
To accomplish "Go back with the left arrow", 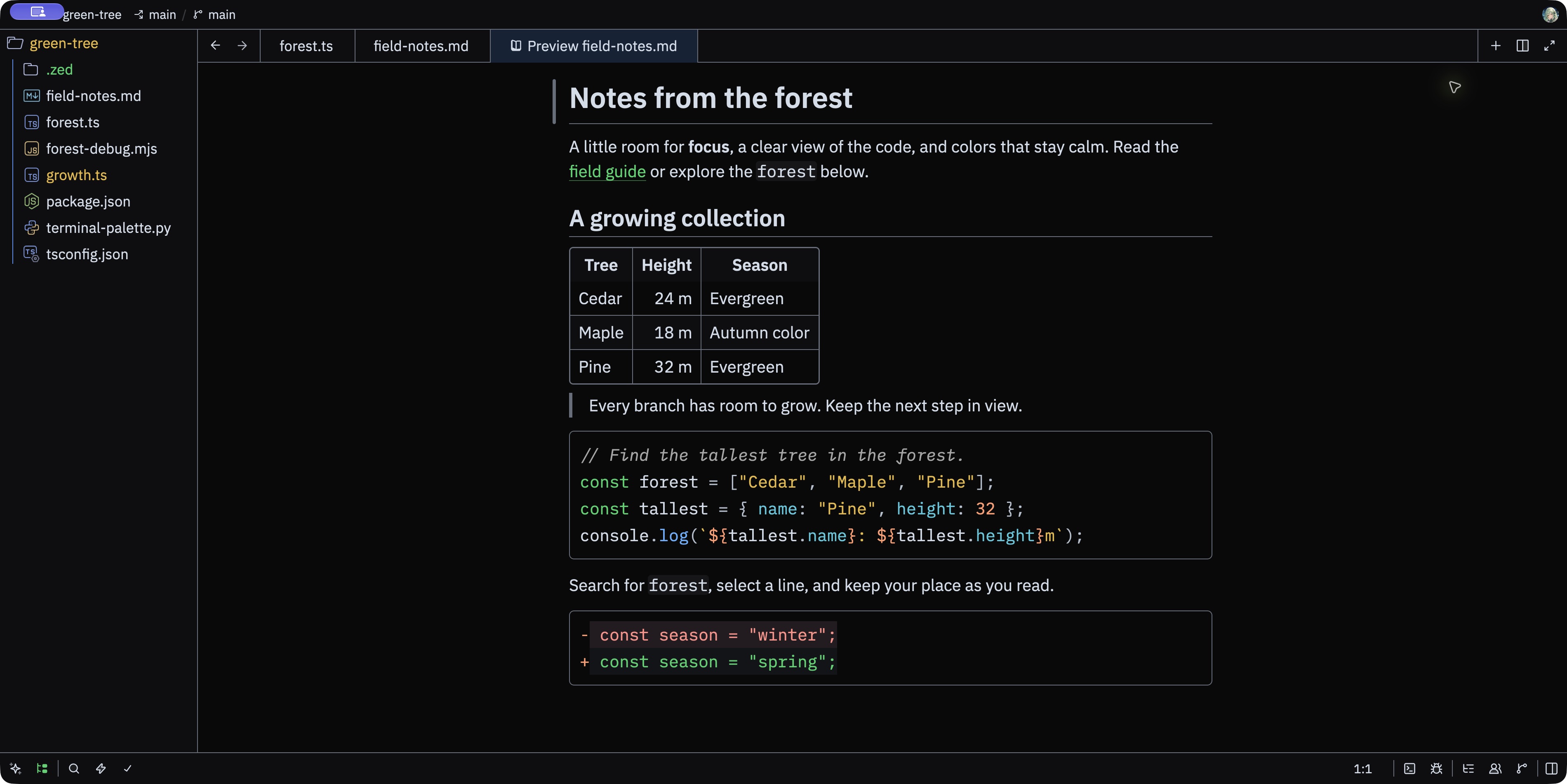I will (215, 46).
